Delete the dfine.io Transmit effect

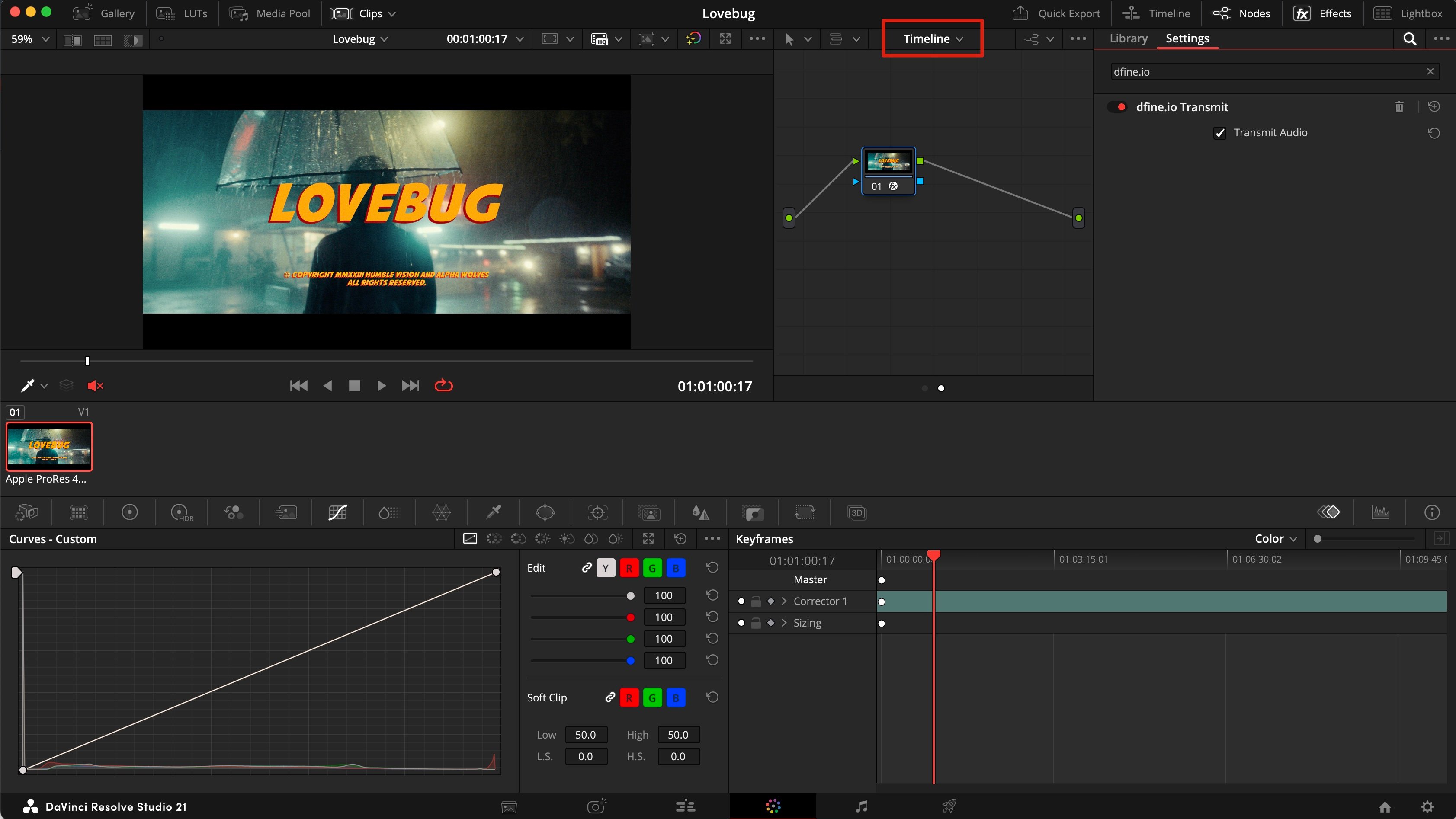coord(1399,107)
